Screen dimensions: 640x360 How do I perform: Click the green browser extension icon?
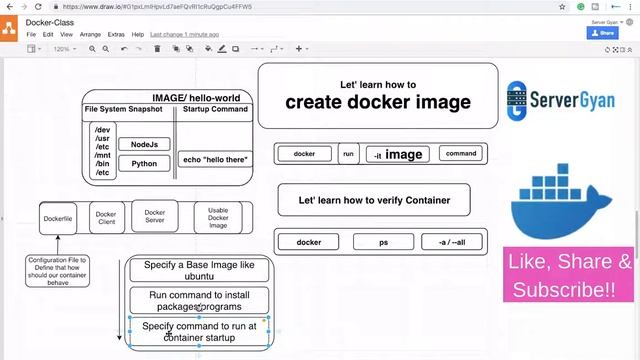(x=580, y=7)
